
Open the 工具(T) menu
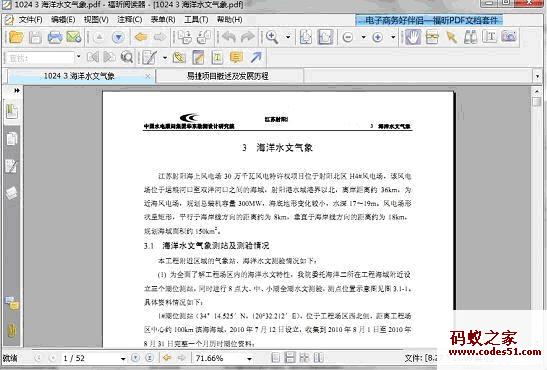point(196,20)
